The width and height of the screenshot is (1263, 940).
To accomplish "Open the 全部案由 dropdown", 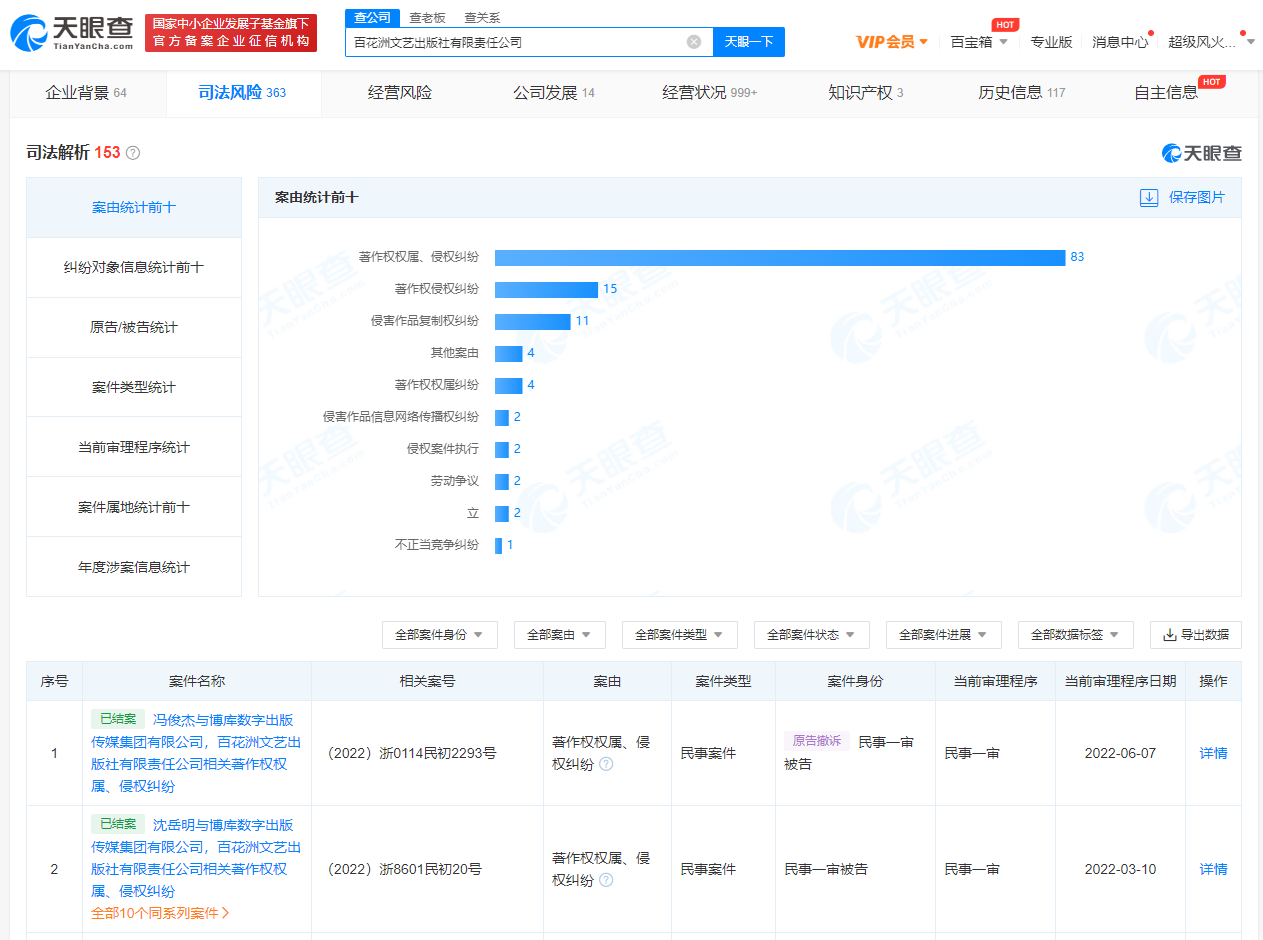I will pos(560,635).
